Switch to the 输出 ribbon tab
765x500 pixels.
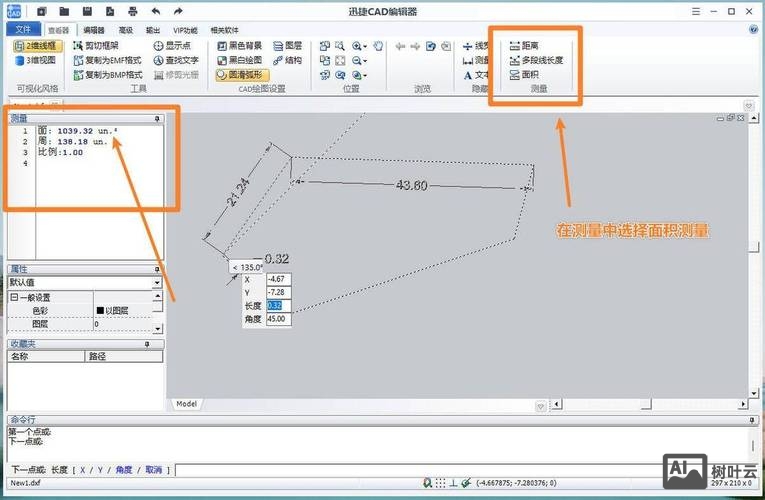click(153, 30)
